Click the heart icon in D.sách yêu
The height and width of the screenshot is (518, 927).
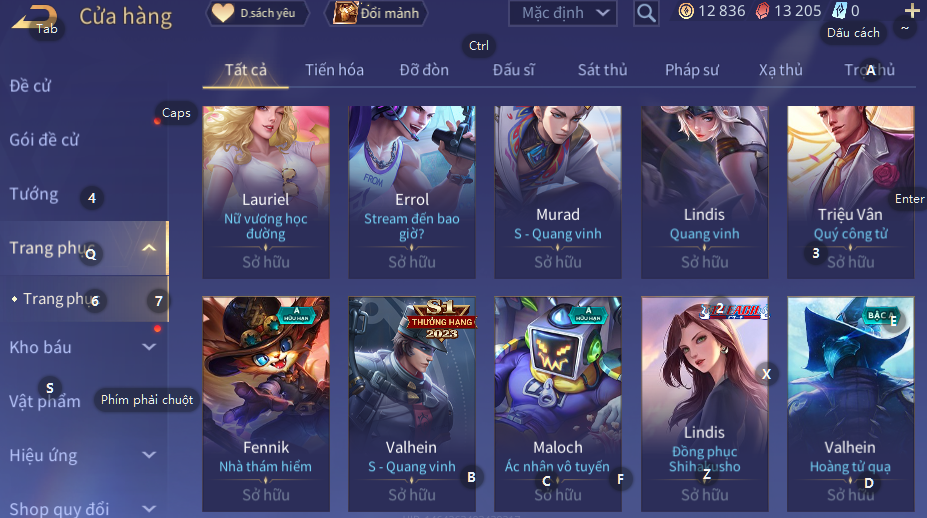tap(223, 13)
